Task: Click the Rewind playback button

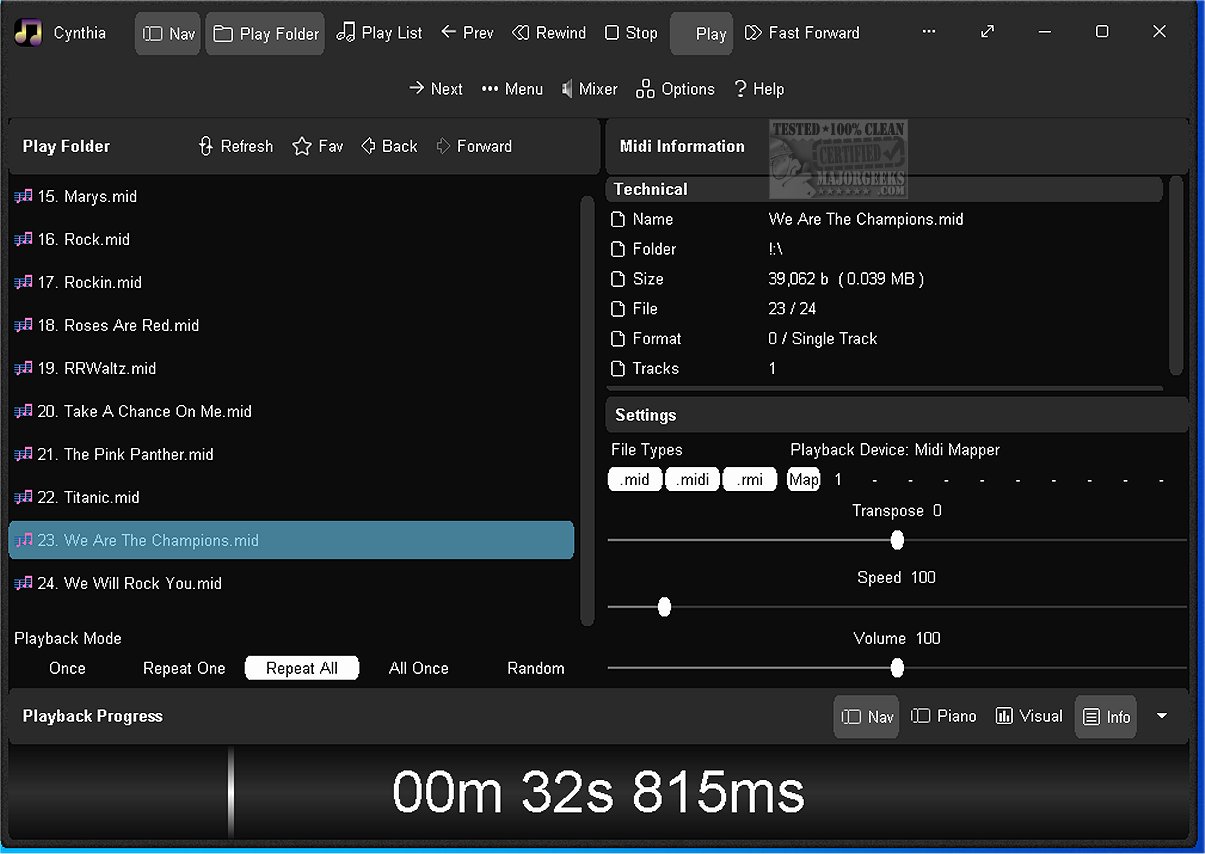Action: point(549,33)
